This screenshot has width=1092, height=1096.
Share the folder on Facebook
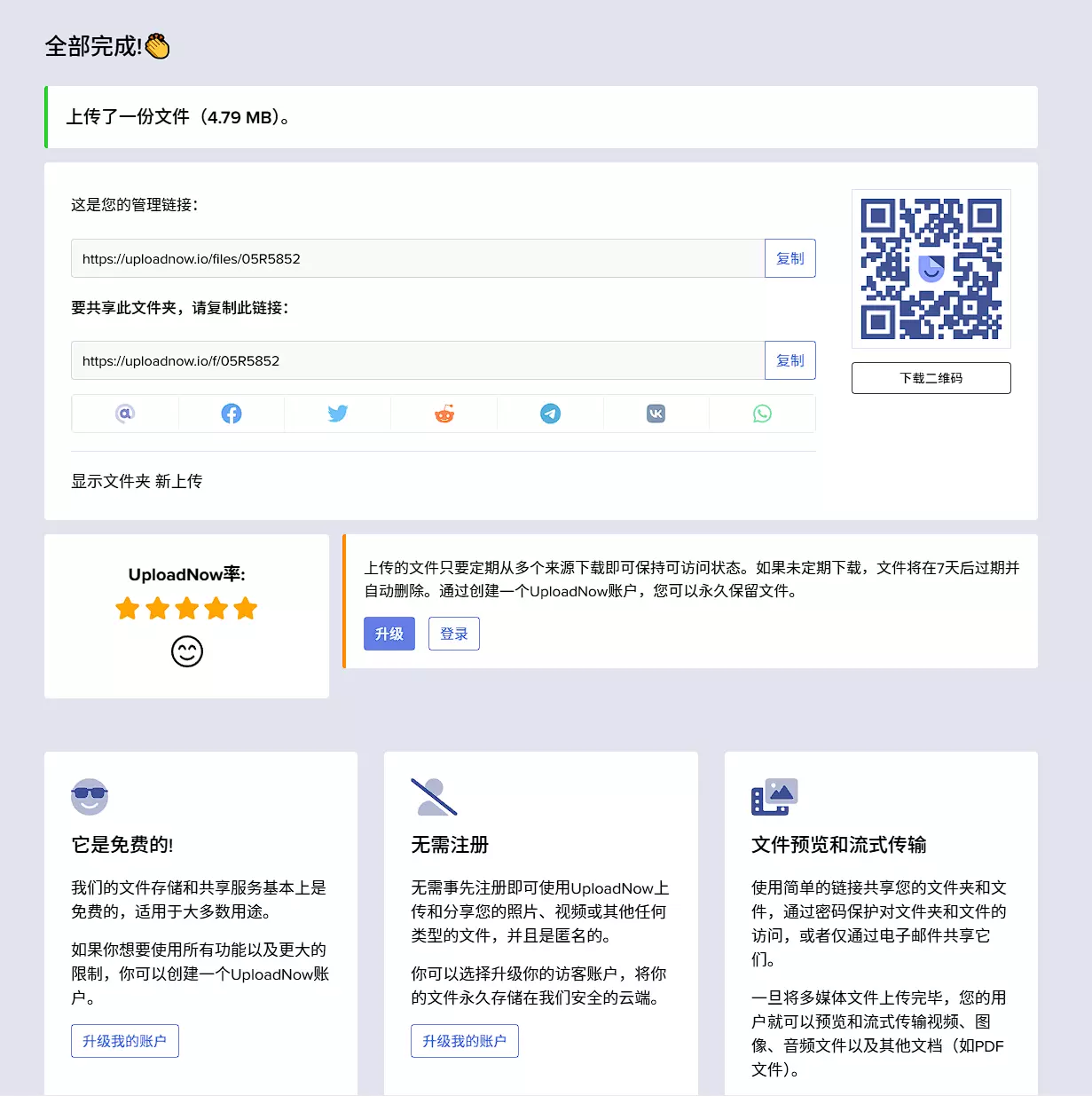[232, 414]
